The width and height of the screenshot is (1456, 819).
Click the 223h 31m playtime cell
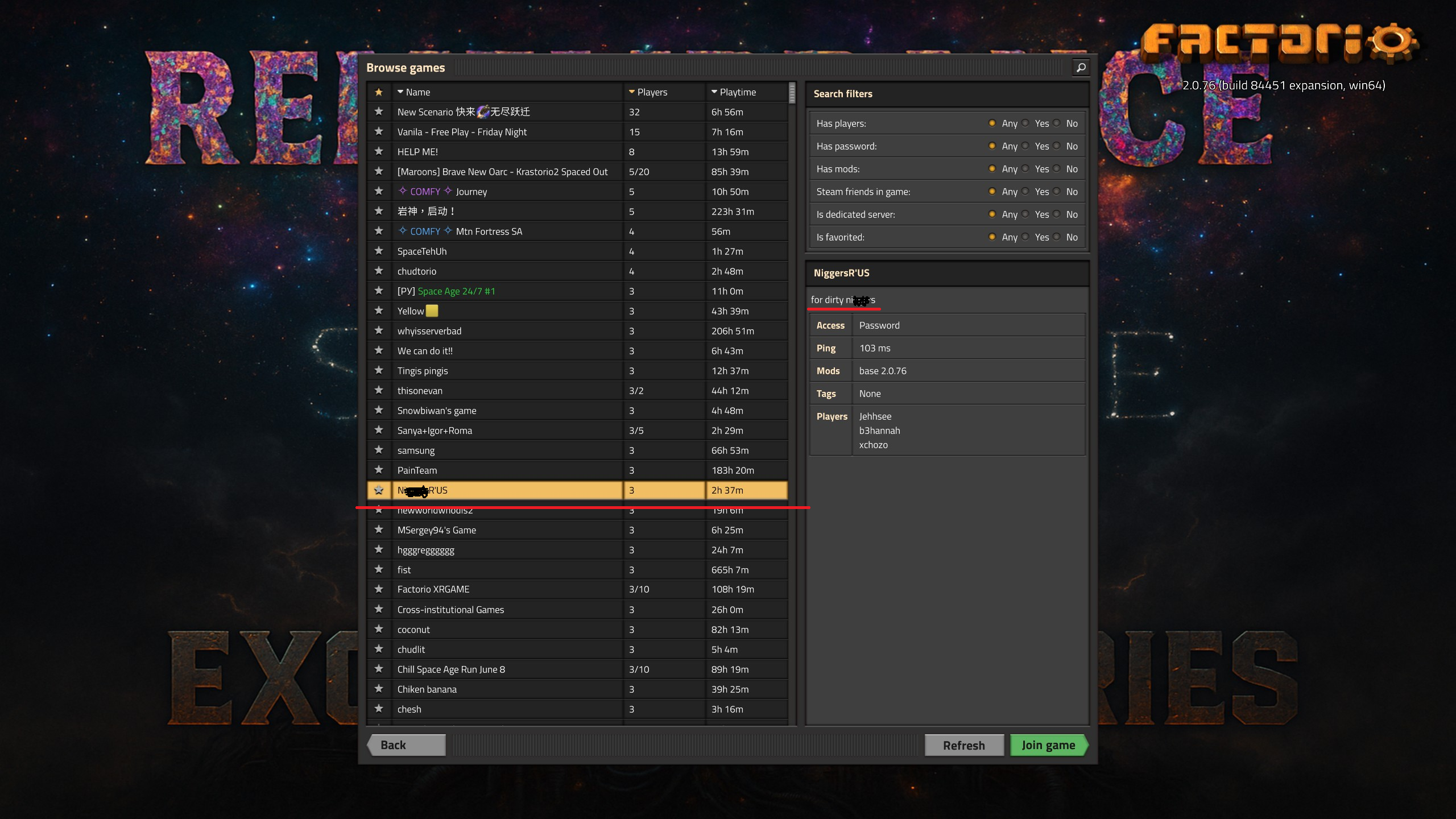(x=747, y=212)
